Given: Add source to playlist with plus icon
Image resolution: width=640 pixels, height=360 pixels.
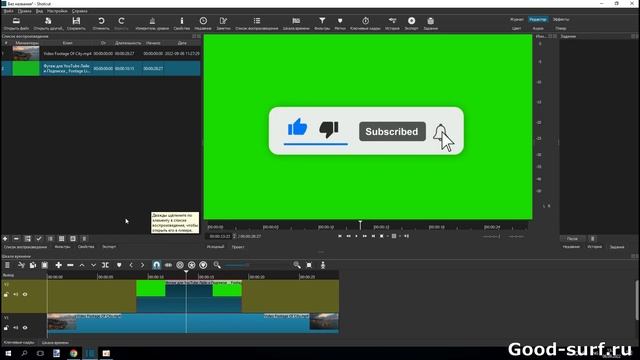Looking at the screenshot, I should 5,239.
